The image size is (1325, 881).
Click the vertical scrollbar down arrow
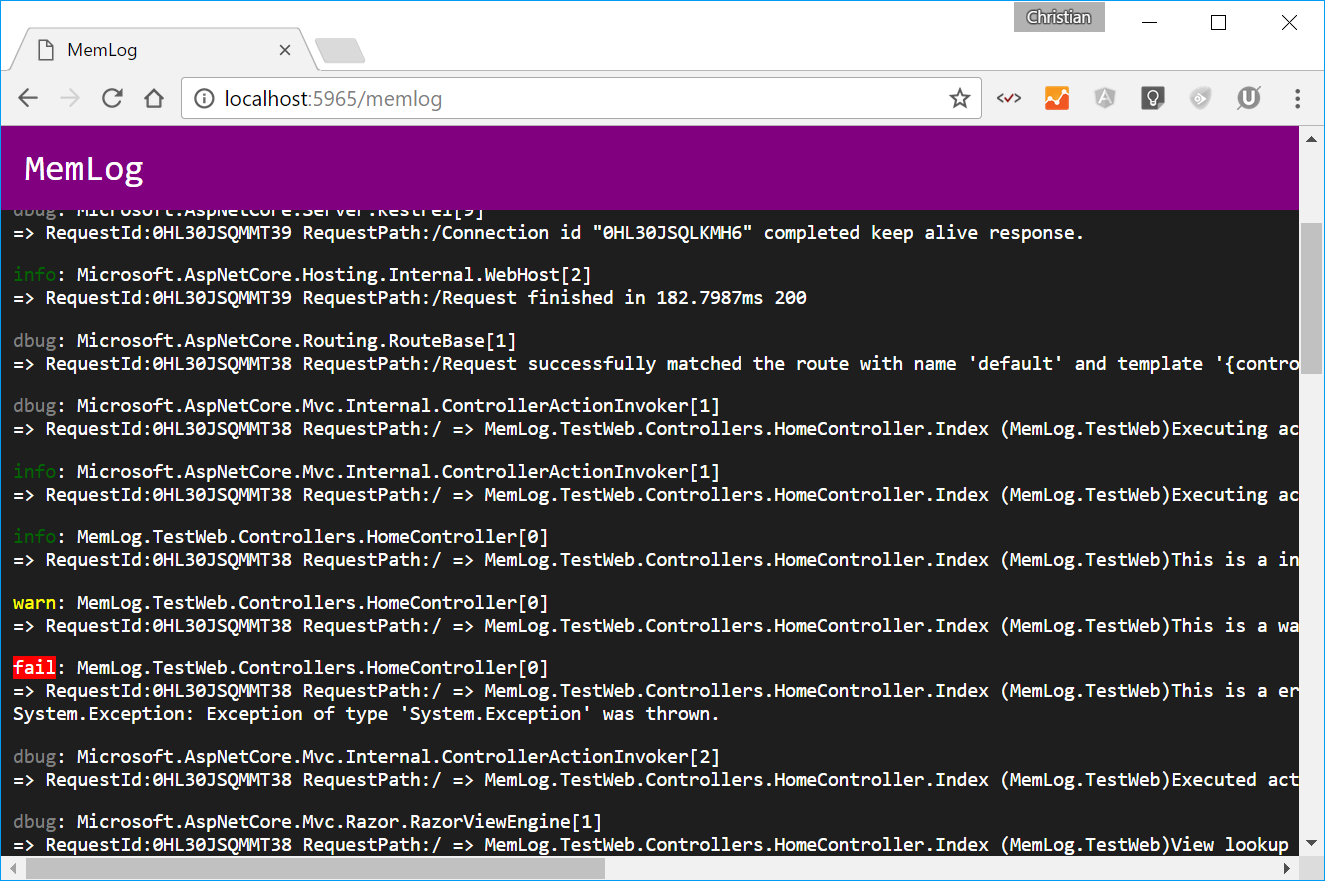[1312, 845]
